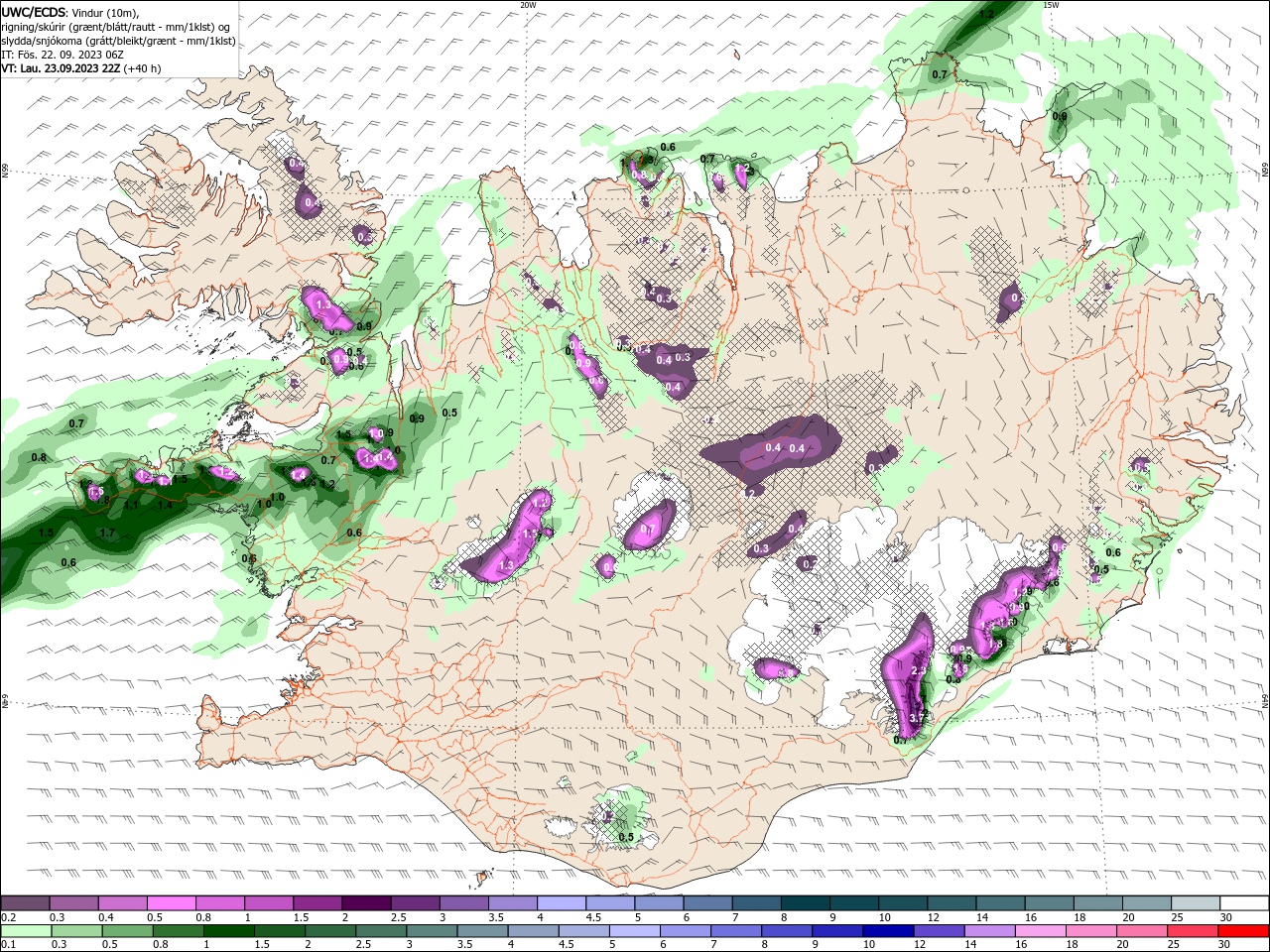1270x952 pixels.
Task: Click the deep blue 10 swatch in the rain legend
Action: [x=887, y=931]
